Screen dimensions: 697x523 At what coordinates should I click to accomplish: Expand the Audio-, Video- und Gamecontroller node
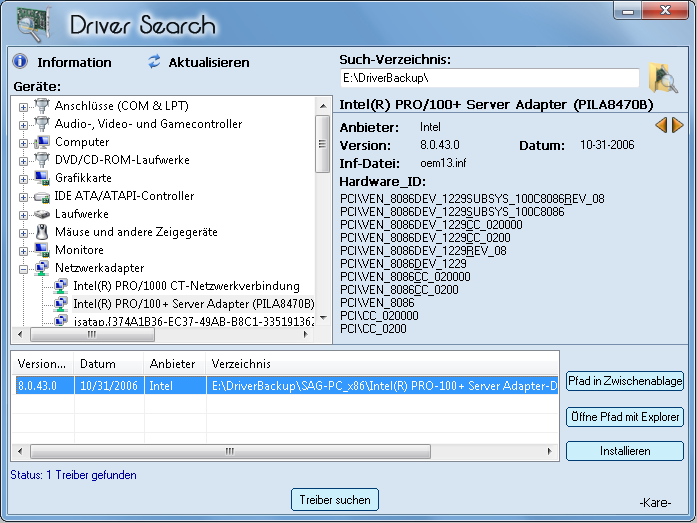click(24, 124)
